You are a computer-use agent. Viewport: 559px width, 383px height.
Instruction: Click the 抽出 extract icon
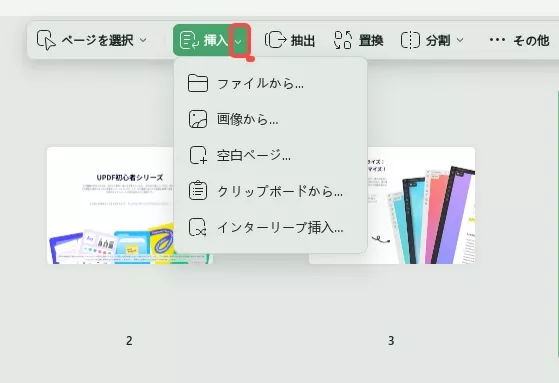click(x=276, y=40)
